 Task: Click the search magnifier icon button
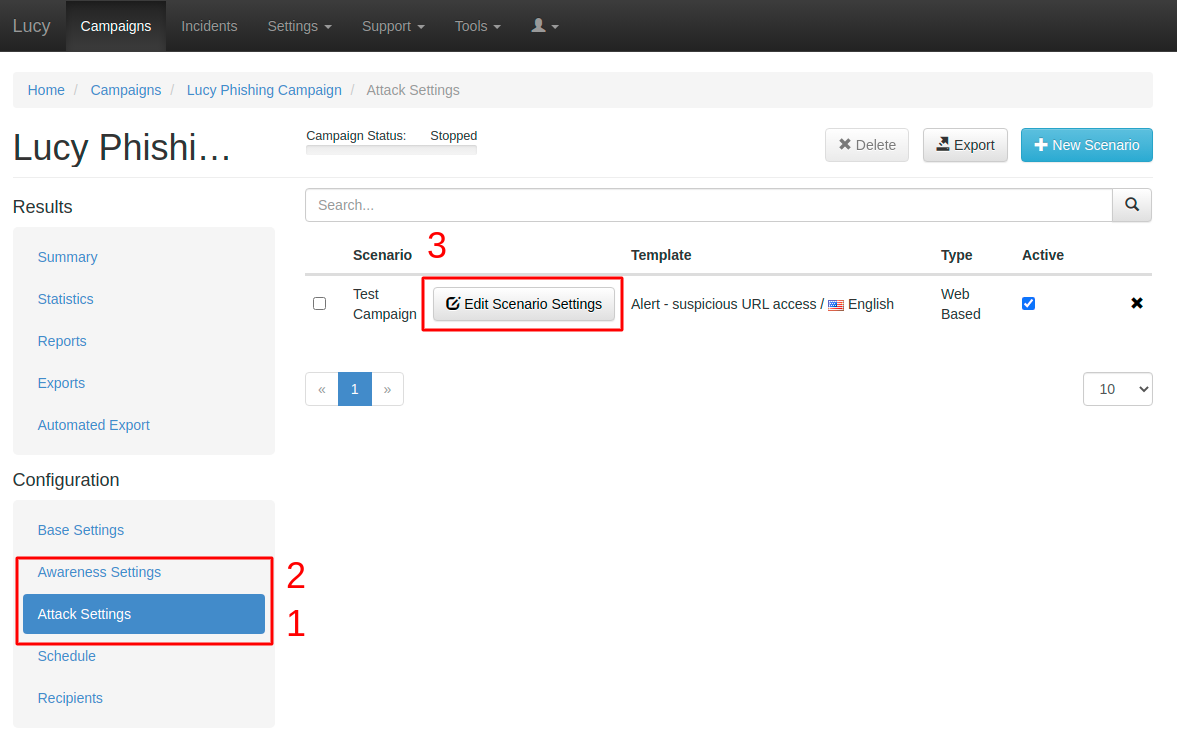1132,205
